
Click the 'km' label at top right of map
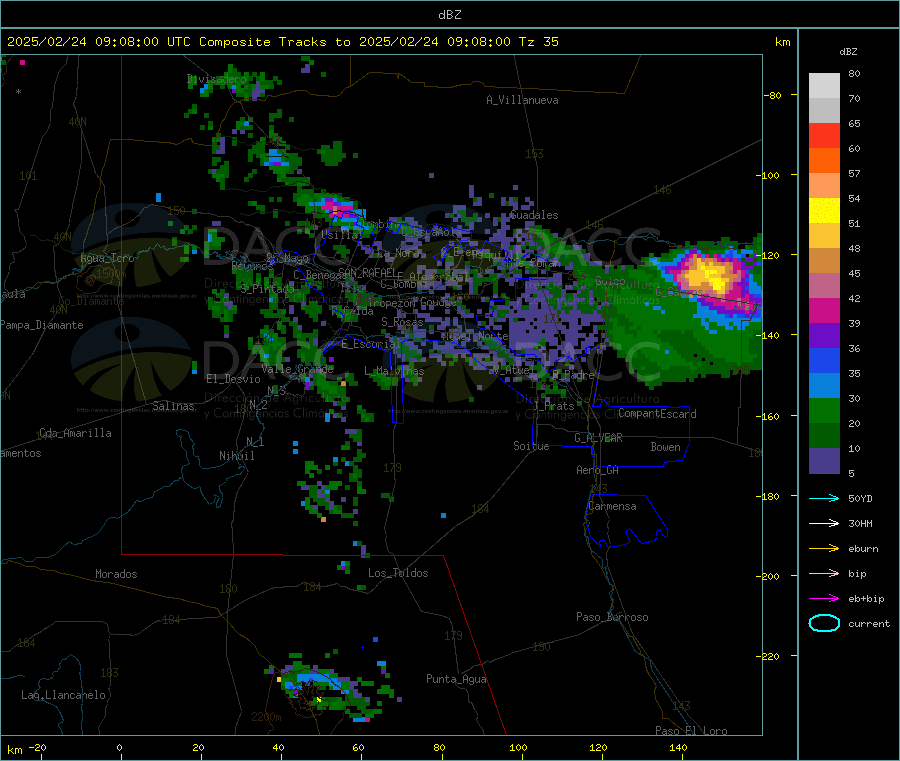click(783, 42)
